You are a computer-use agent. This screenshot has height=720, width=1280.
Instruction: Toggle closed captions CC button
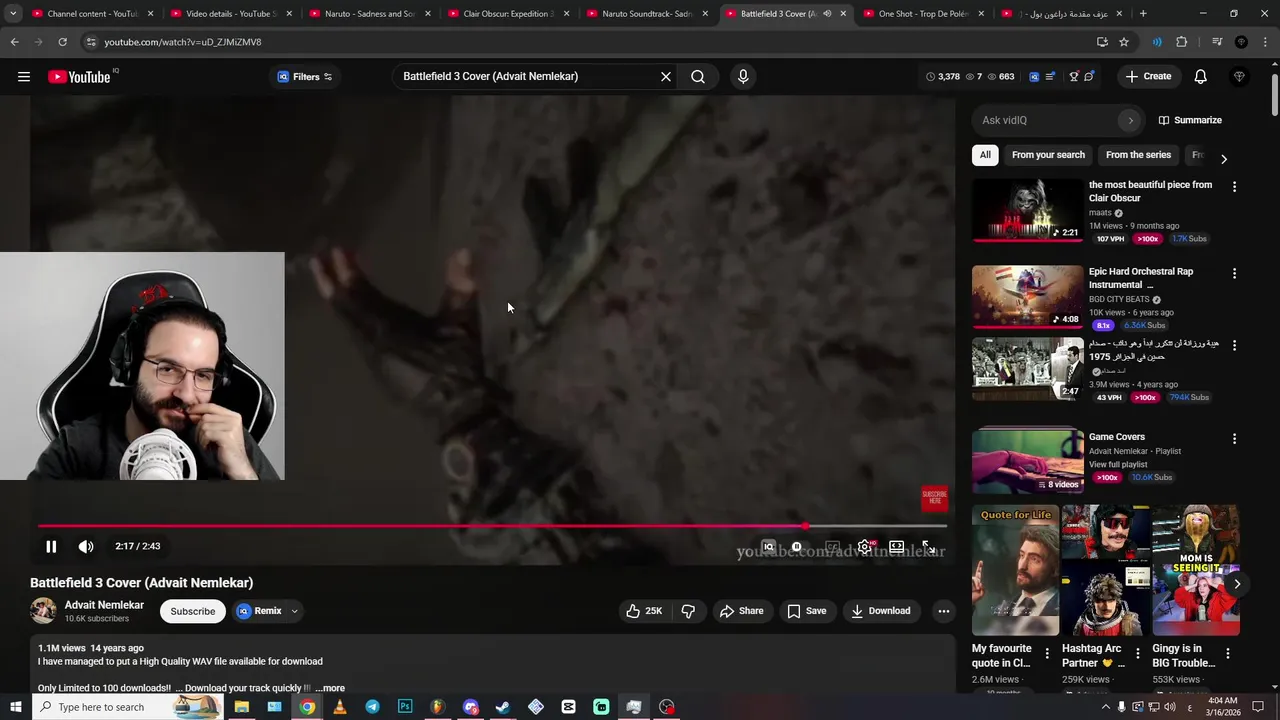point(832,547)
